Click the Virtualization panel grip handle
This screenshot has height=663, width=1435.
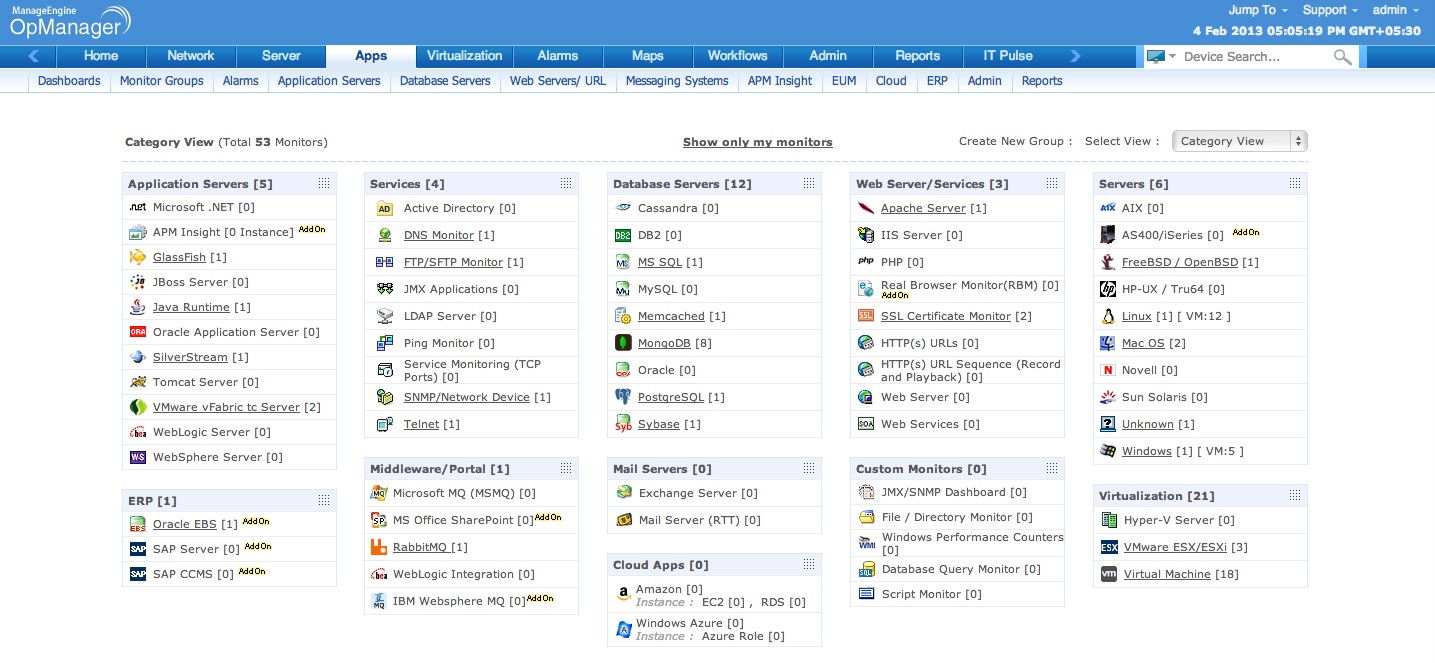click(1295, 496)
